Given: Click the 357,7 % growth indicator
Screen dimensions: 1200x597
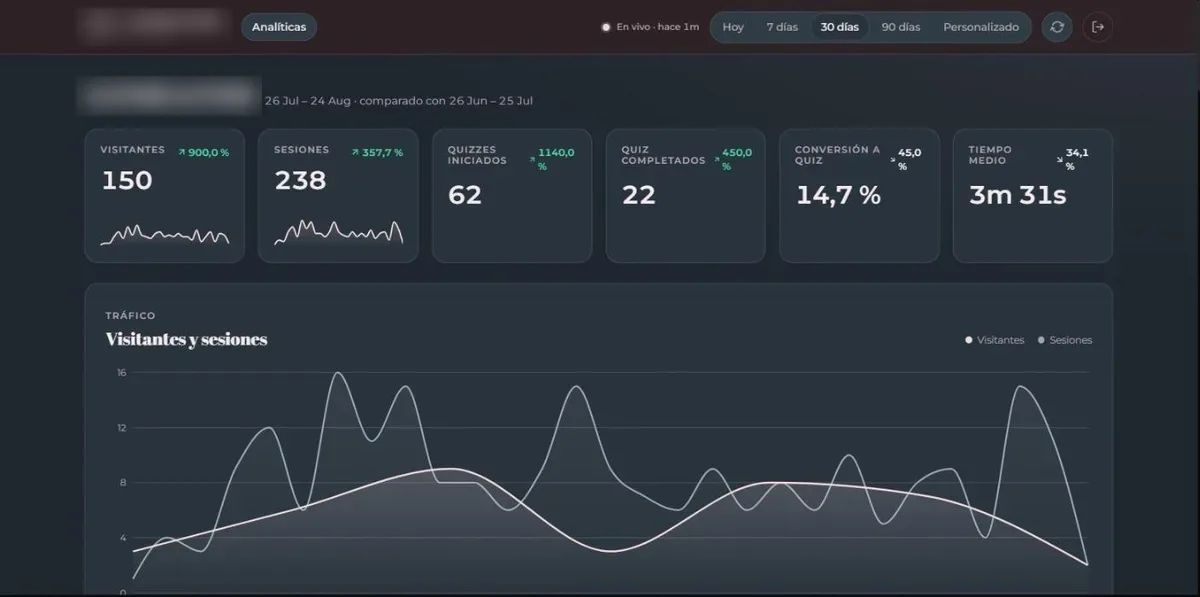Looking at the screenshot, I should pos(377,153).
